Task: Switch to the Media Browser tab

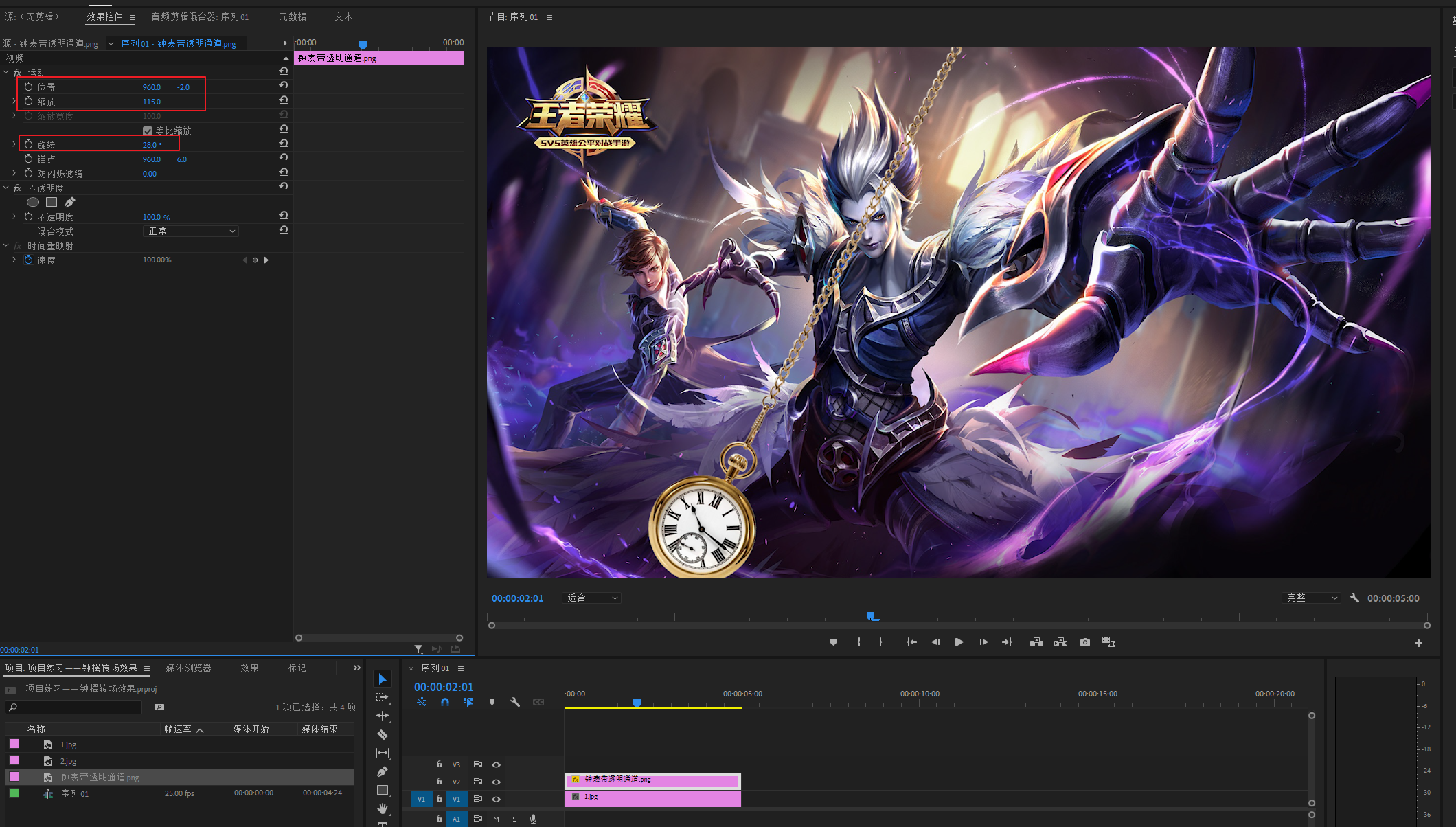Action: pos(188,668)
